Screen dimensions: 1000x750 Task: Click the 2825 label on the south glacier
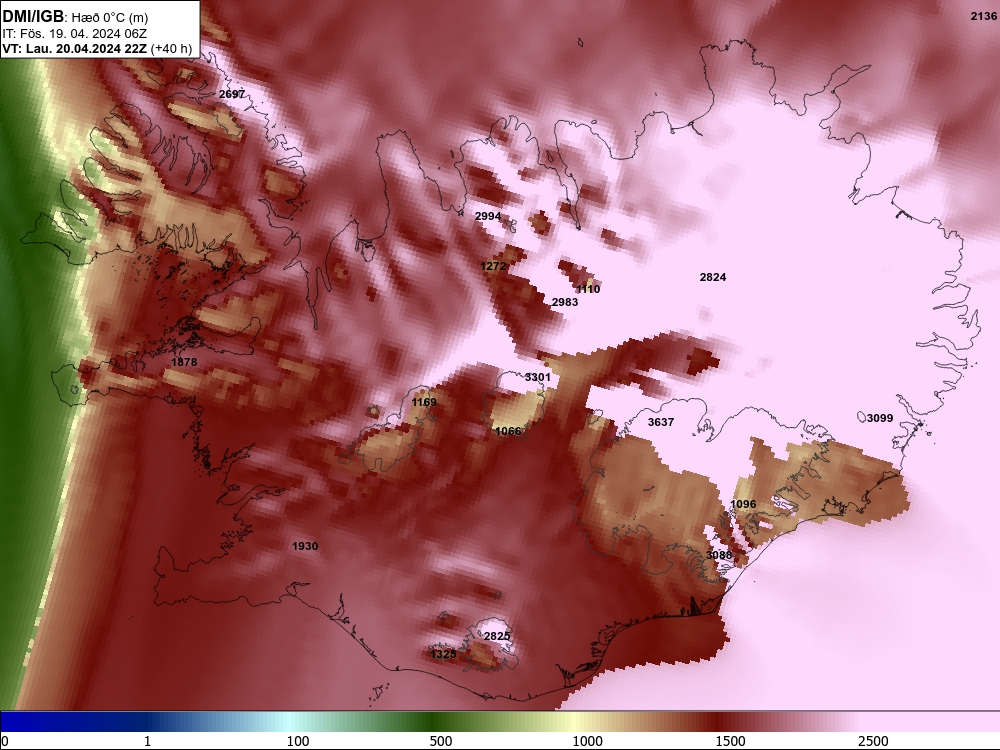pyautogui.click(x=497, y=636)
